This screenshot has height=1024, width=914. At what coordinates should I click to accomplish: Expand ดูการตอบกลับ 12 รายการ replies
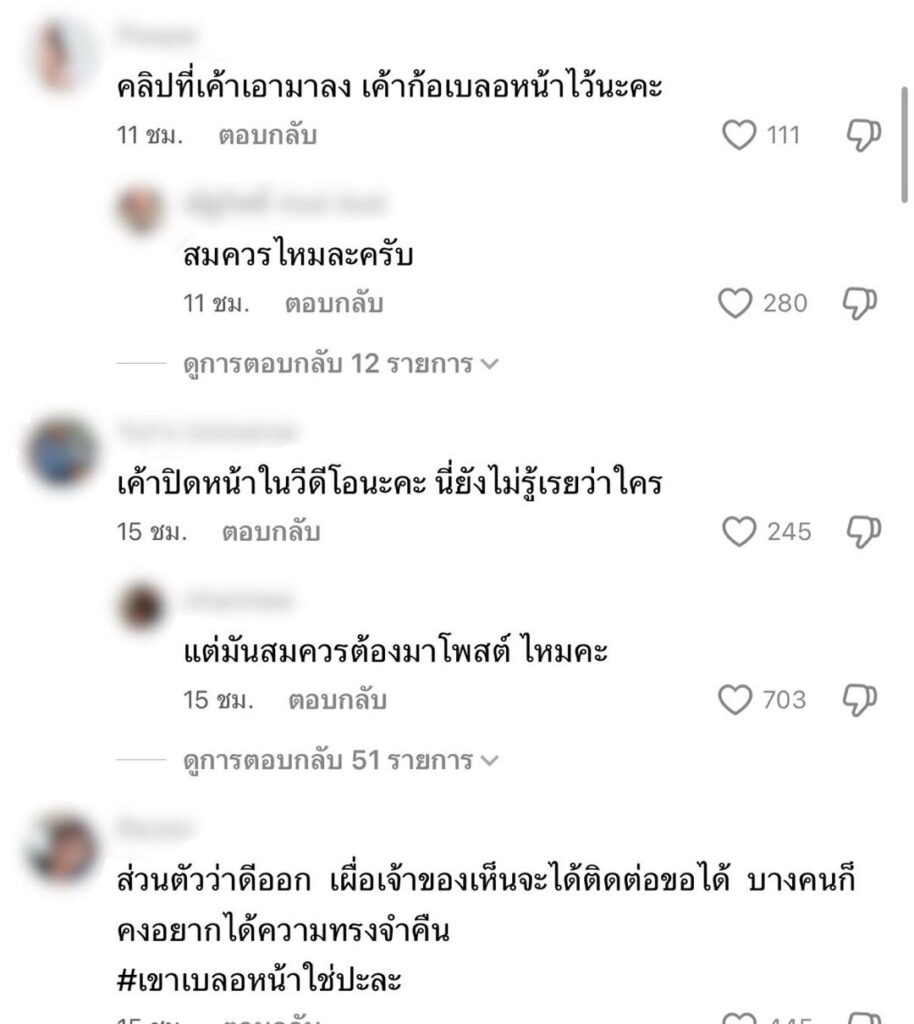coord(341,364)
